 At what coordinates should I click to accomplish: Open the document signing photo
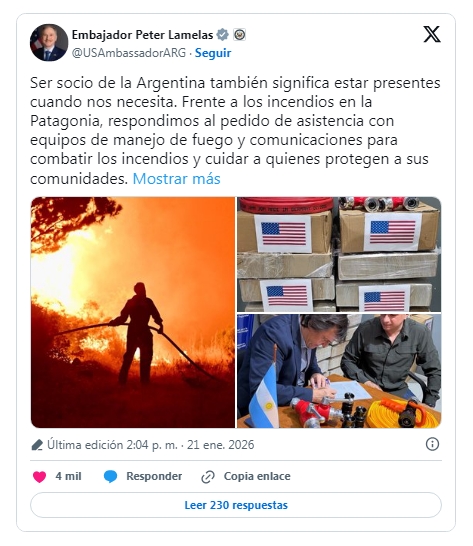pyautogui.click(x=339, y=371)
